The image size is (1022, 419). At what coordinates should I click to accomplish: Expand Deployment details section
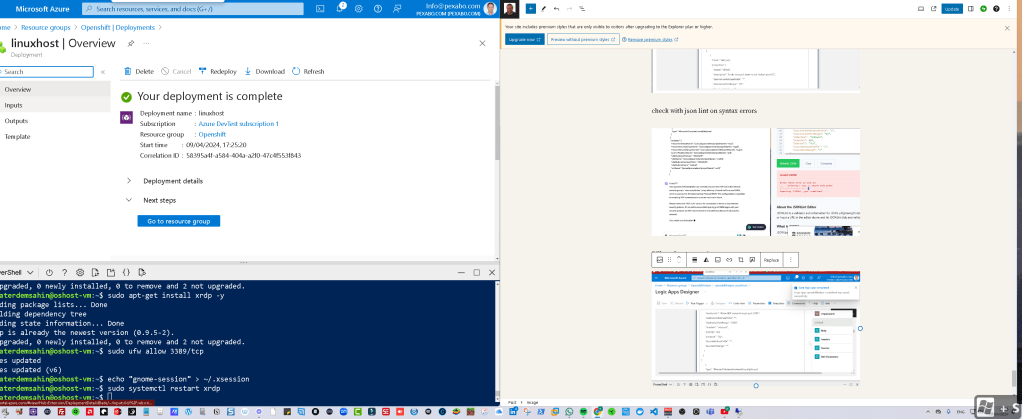tap(165, 181)
